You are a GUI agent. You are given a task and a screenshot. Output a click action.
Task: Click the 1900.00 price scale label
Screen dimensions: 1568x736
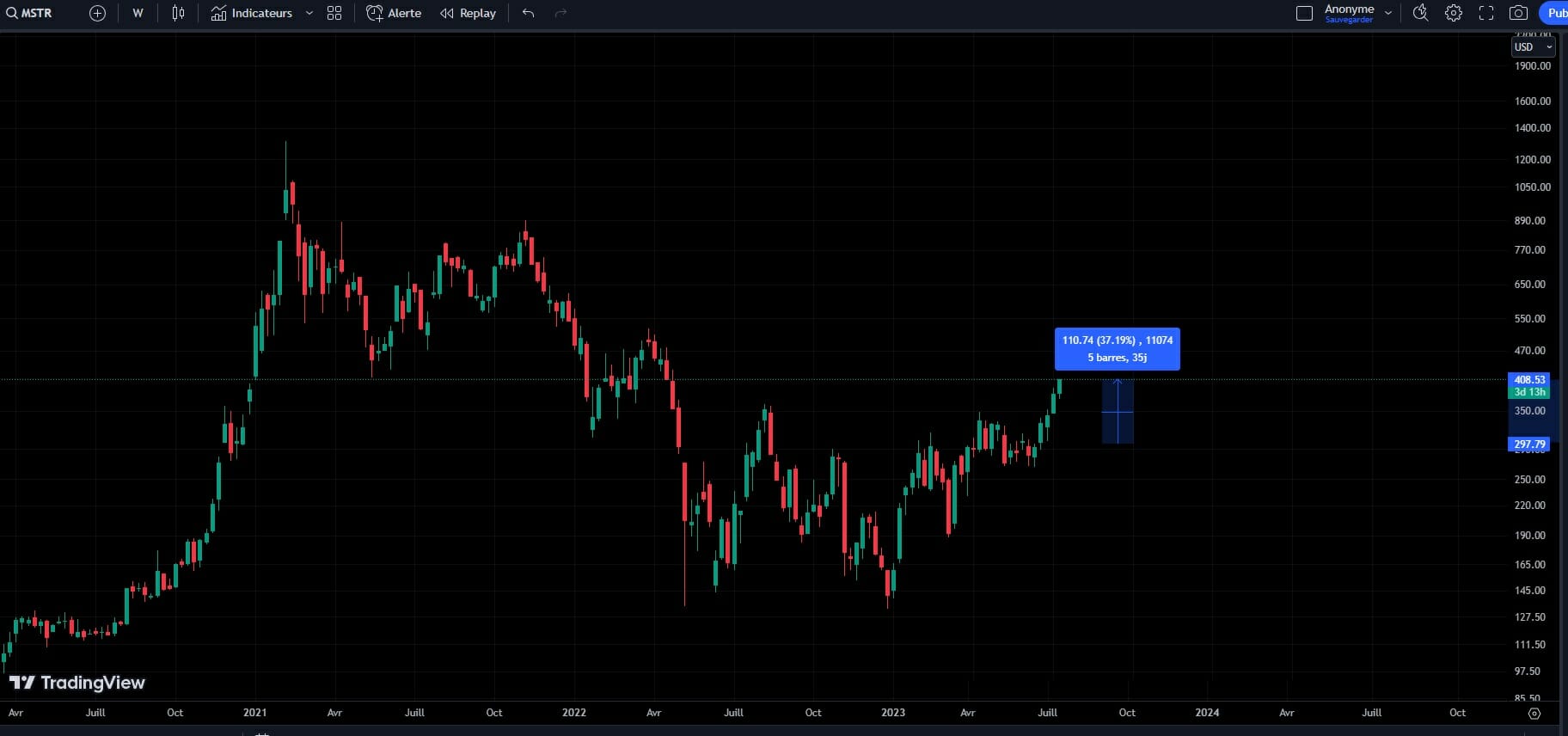pos(1532,65)
